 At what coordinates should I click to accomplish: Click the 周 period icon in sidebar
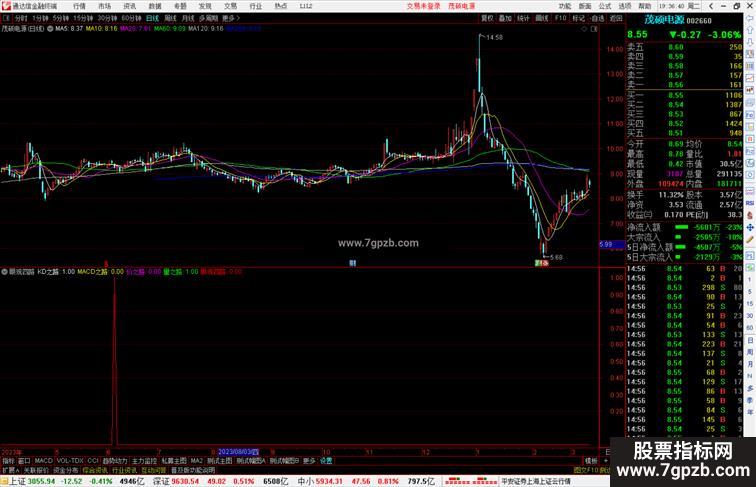tap(750, 352)
